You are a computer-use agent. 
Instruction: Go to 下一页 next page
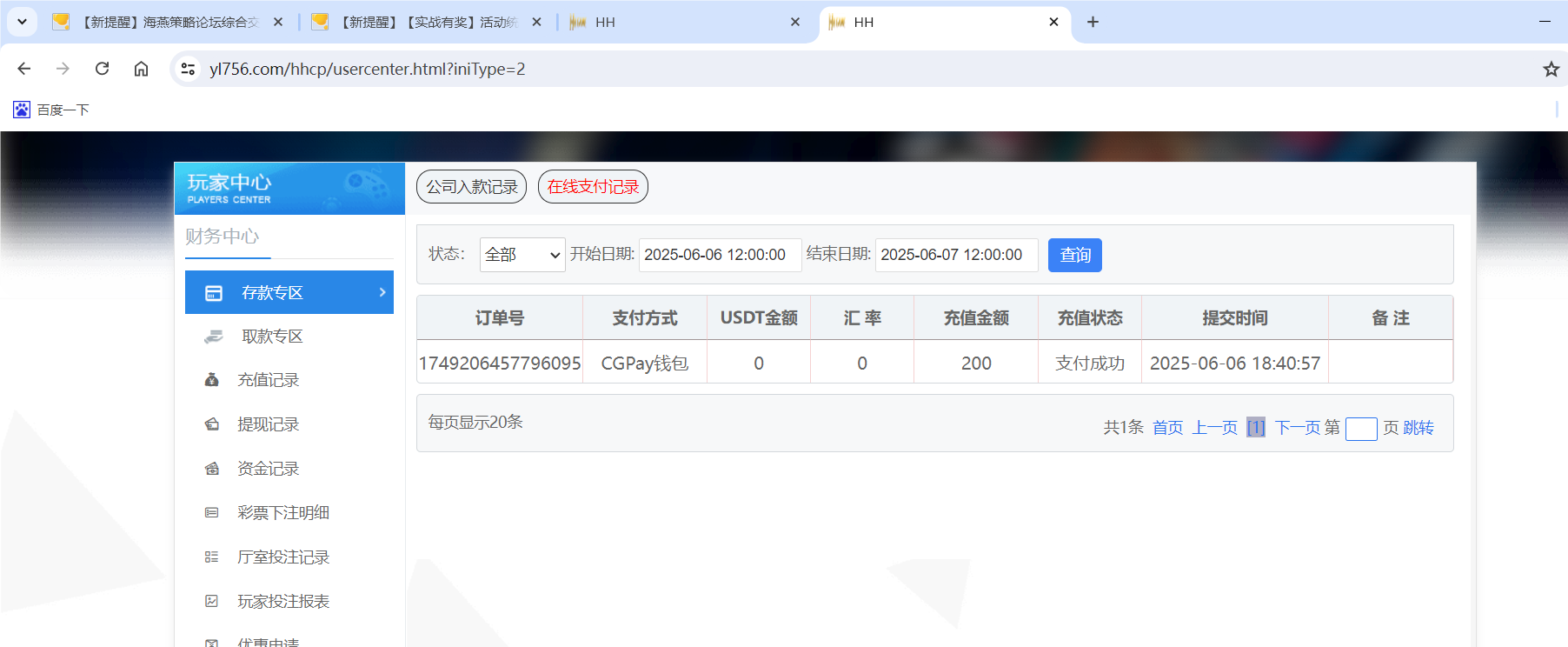tap(1298, 428)
